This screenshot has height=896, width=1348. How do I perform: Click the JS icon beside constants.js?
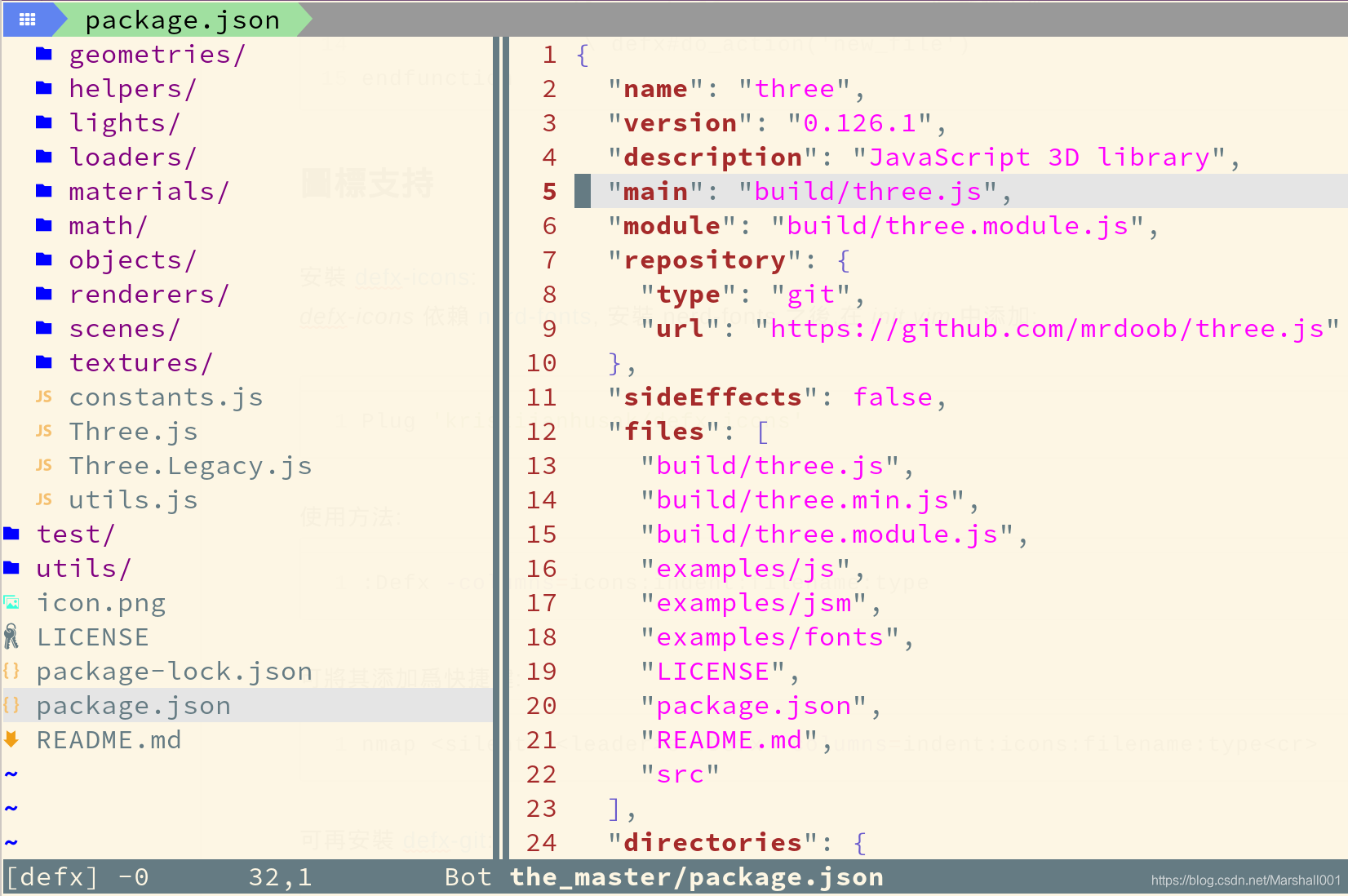(44, 397)
